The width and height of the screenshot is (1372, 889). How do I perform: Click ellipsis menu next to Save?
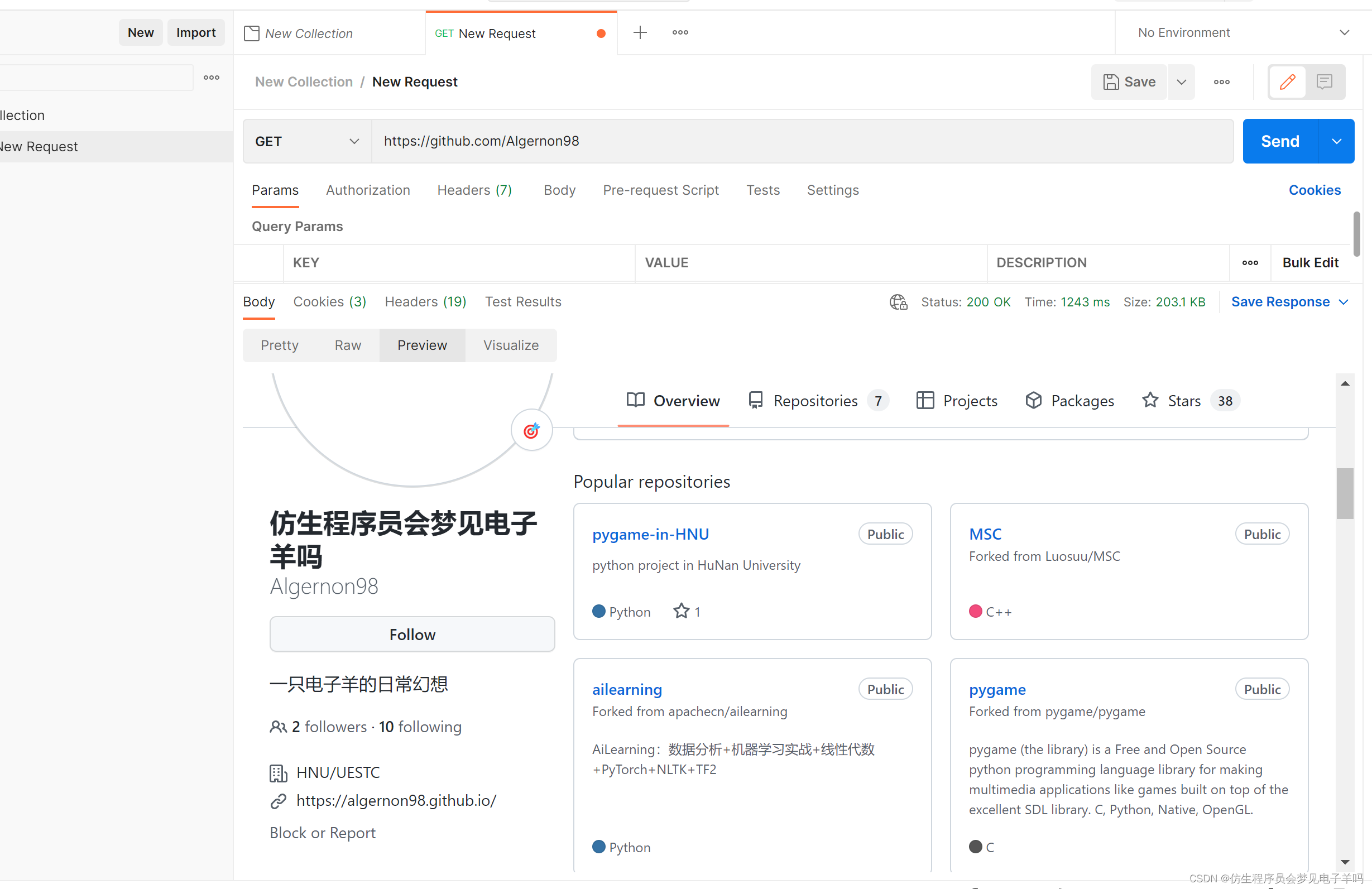[x=1221, y=83]
